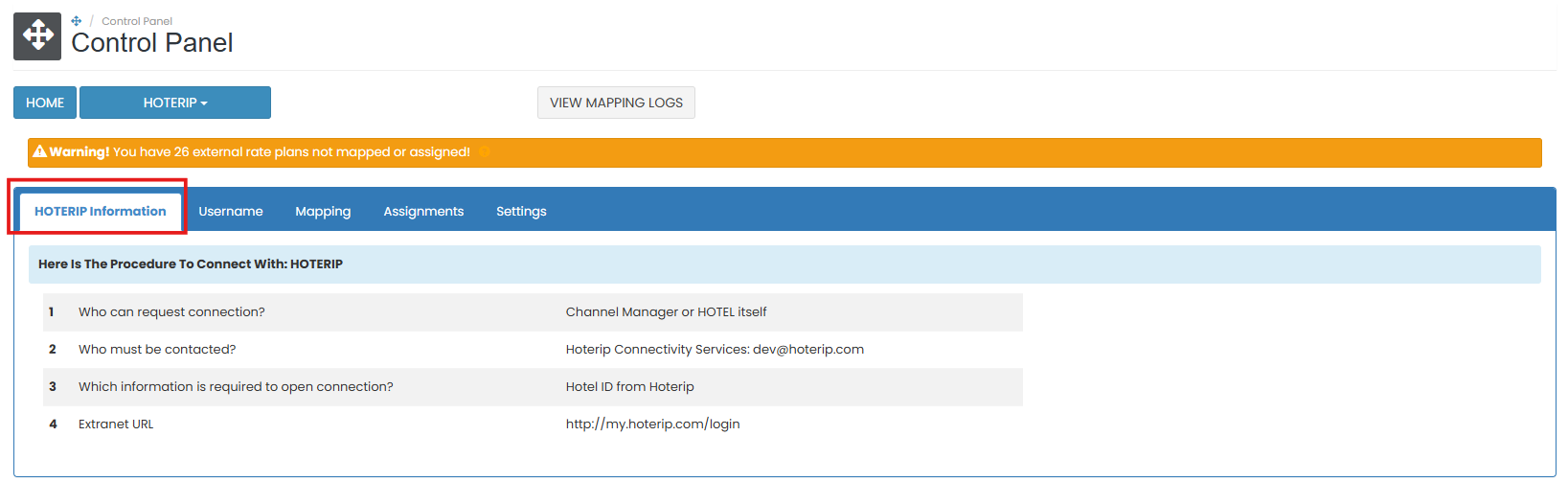Click the faint help icon after warning text
The width and height of the screenshot is (1568, 482).
(x=484, y=151)
